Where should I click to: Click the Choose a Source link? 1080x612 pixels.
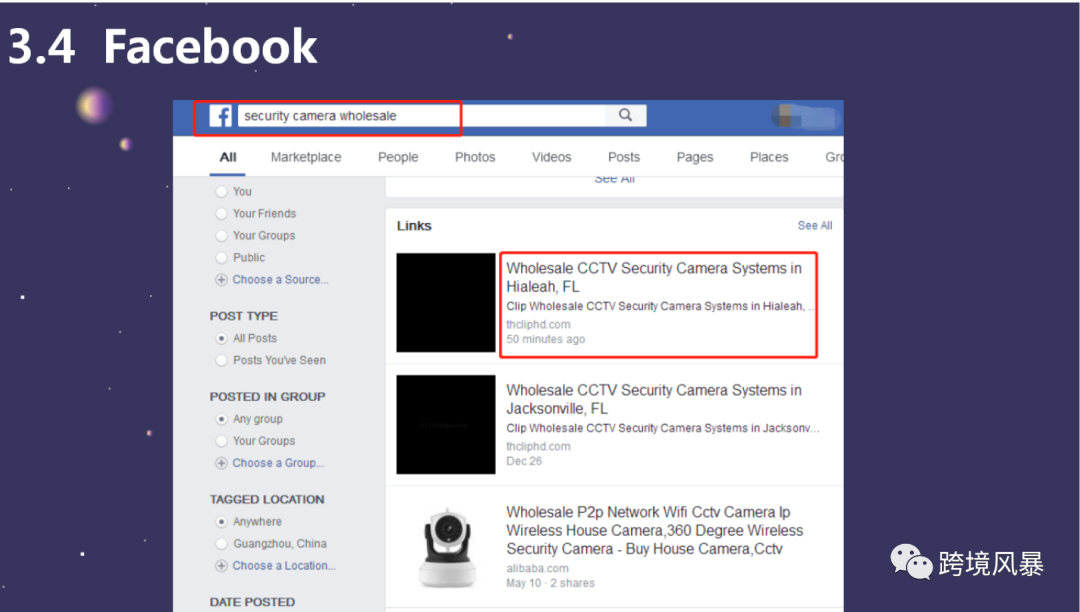(280, 279)
